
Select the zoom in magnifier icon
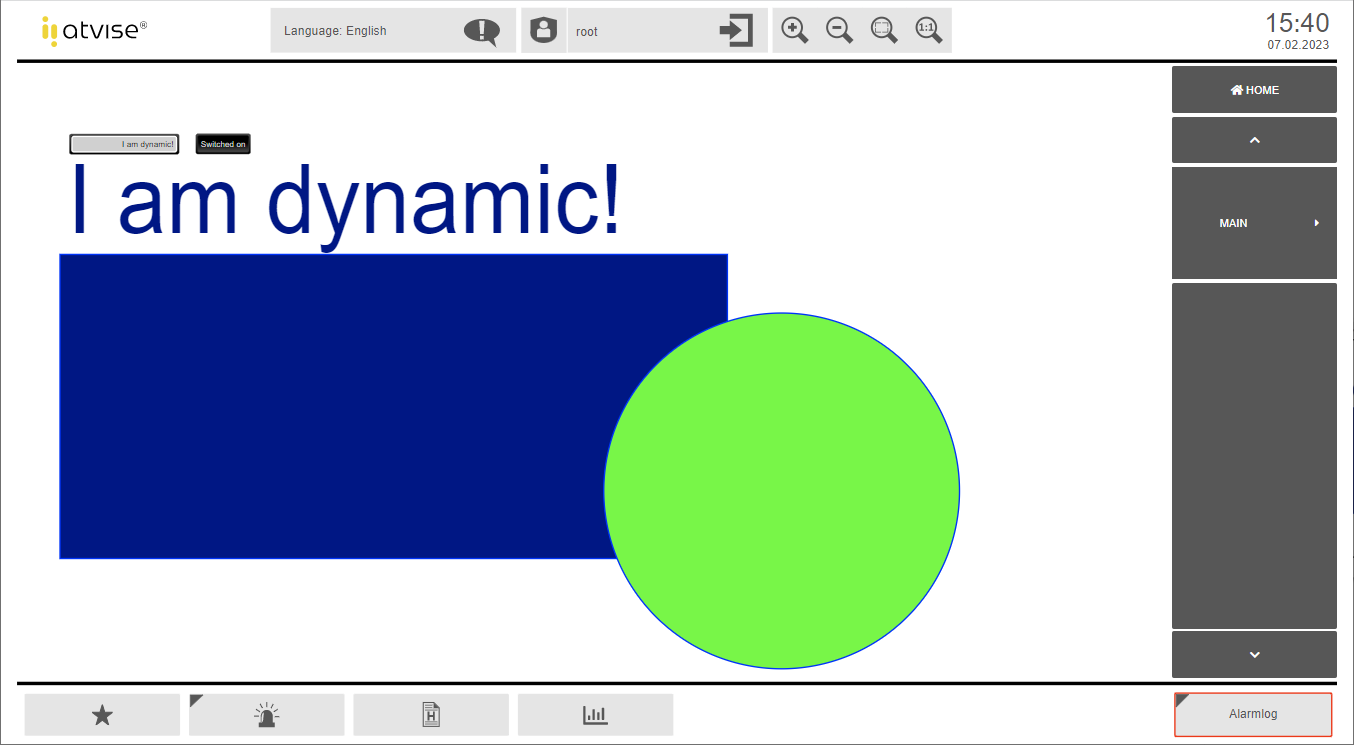click(x=793, y=30)
